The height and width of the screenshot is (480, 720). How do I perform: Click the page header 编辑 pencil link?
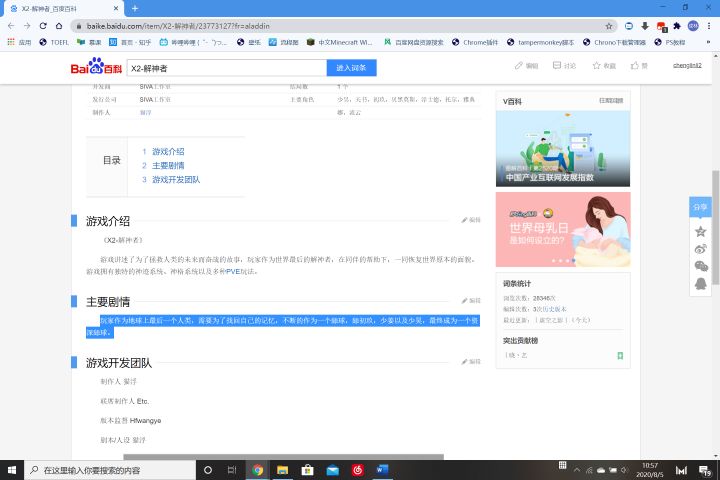tap(526, 66)
